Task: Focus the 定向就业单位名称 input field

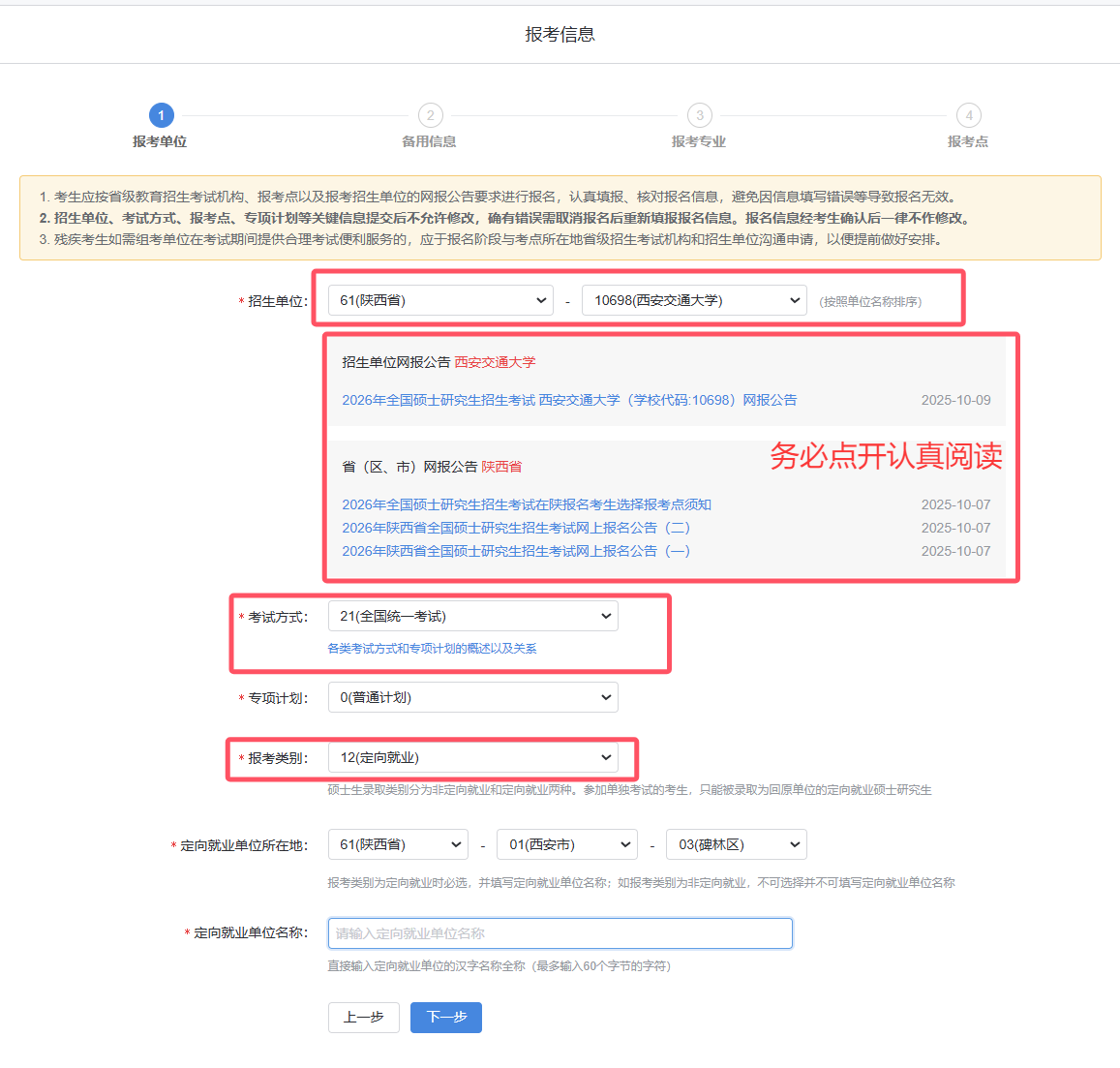Action: point(560,933)
